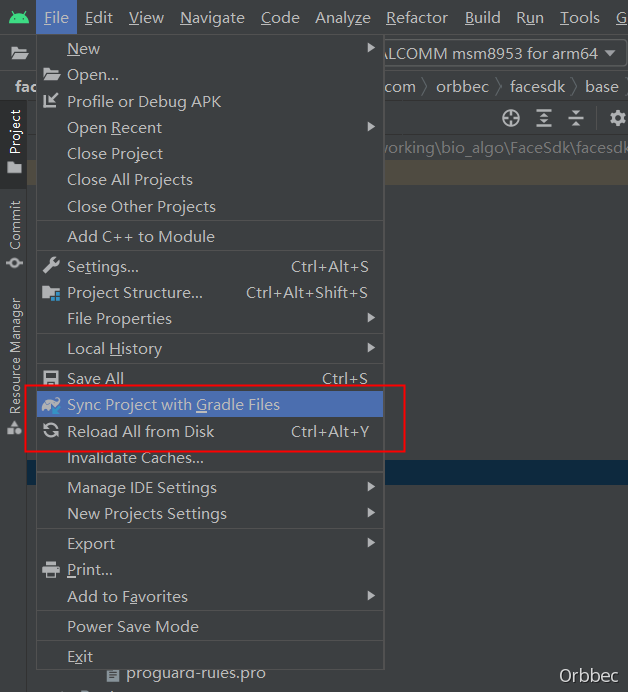Image resolution: width=628 pixels, height=692 pixels.
Task: Open the Tools menu
Action: (x=580, y=18)
